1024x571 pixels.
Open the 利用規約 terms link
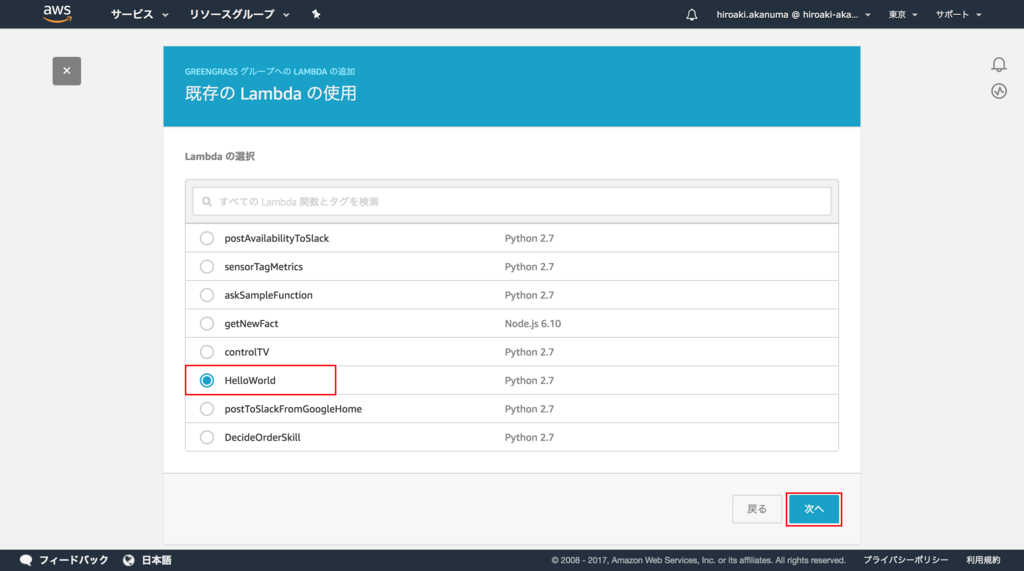pyautogui.click(x=983, y=560)
